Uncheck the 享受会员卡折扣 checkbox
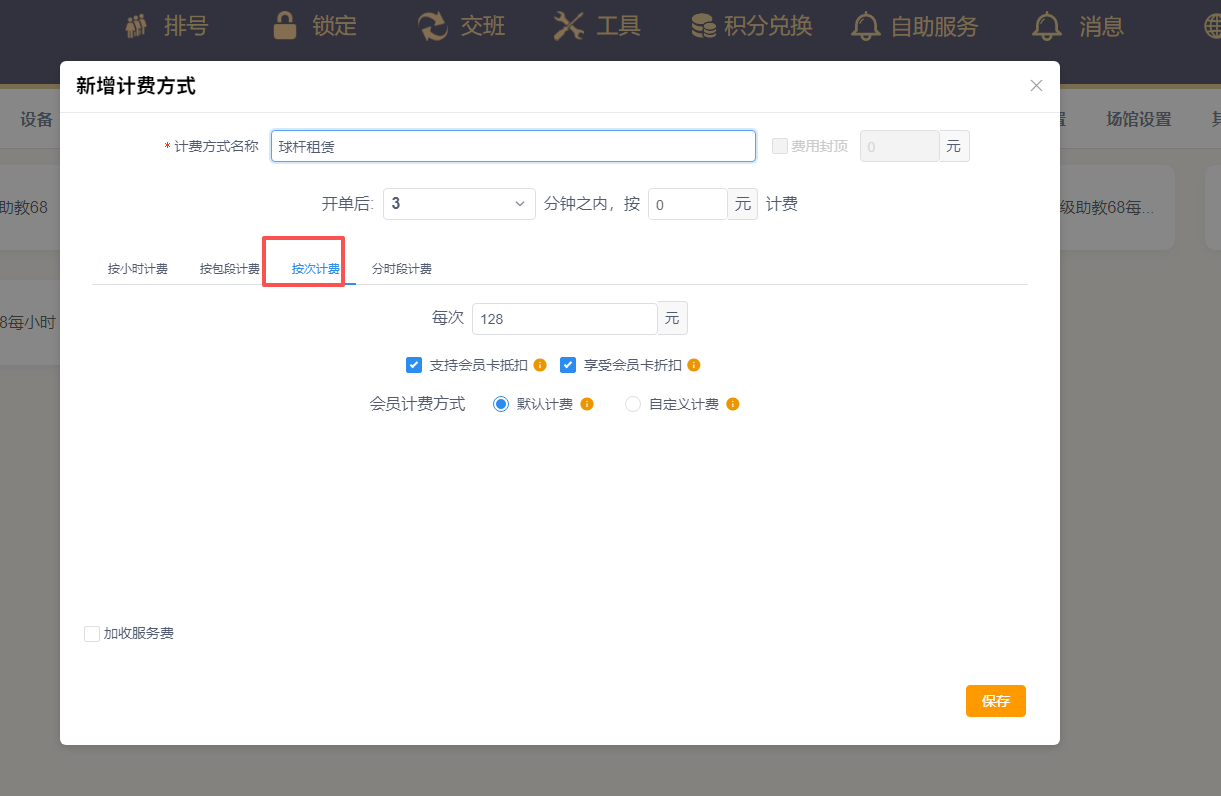Image resolution: width=1221 pixels, height=796 pixels. pos(568,365)
